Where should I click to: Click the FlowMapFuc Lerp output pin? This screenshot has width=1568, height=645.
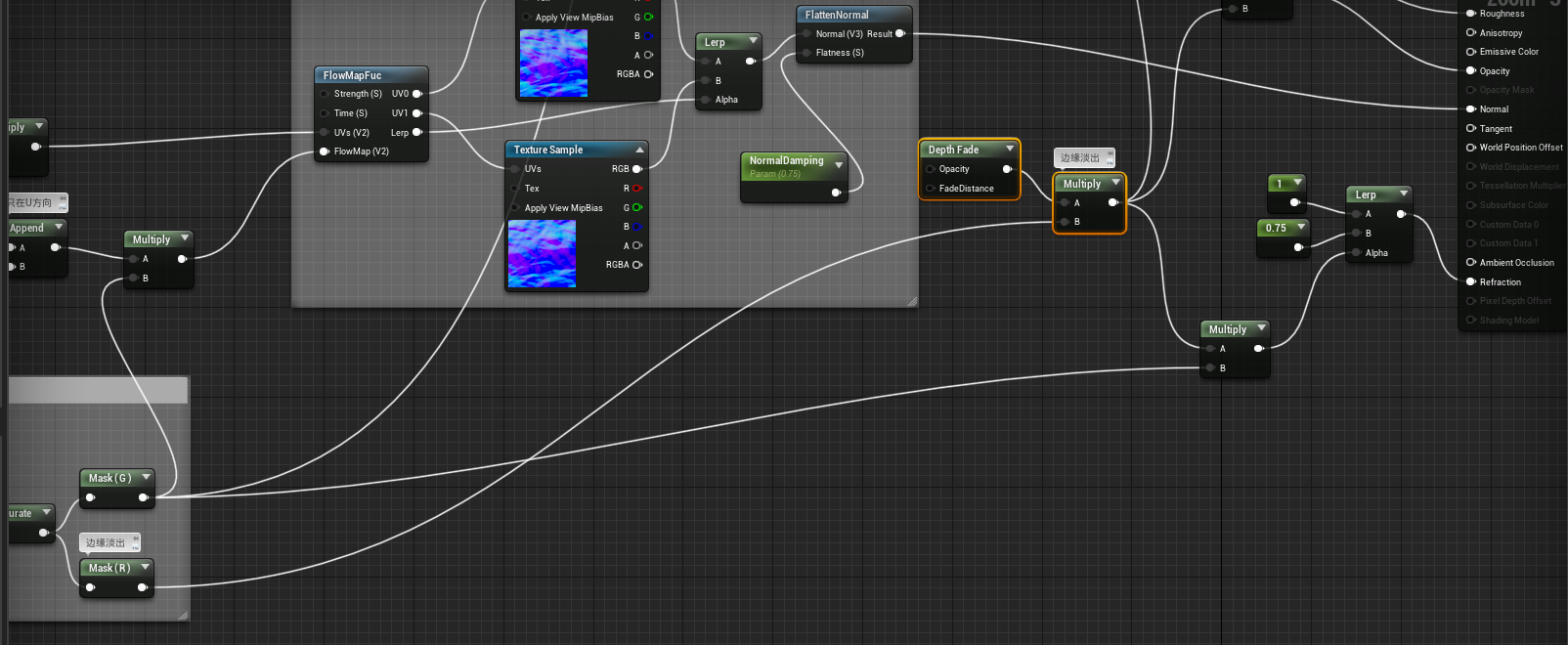(417, 132)
